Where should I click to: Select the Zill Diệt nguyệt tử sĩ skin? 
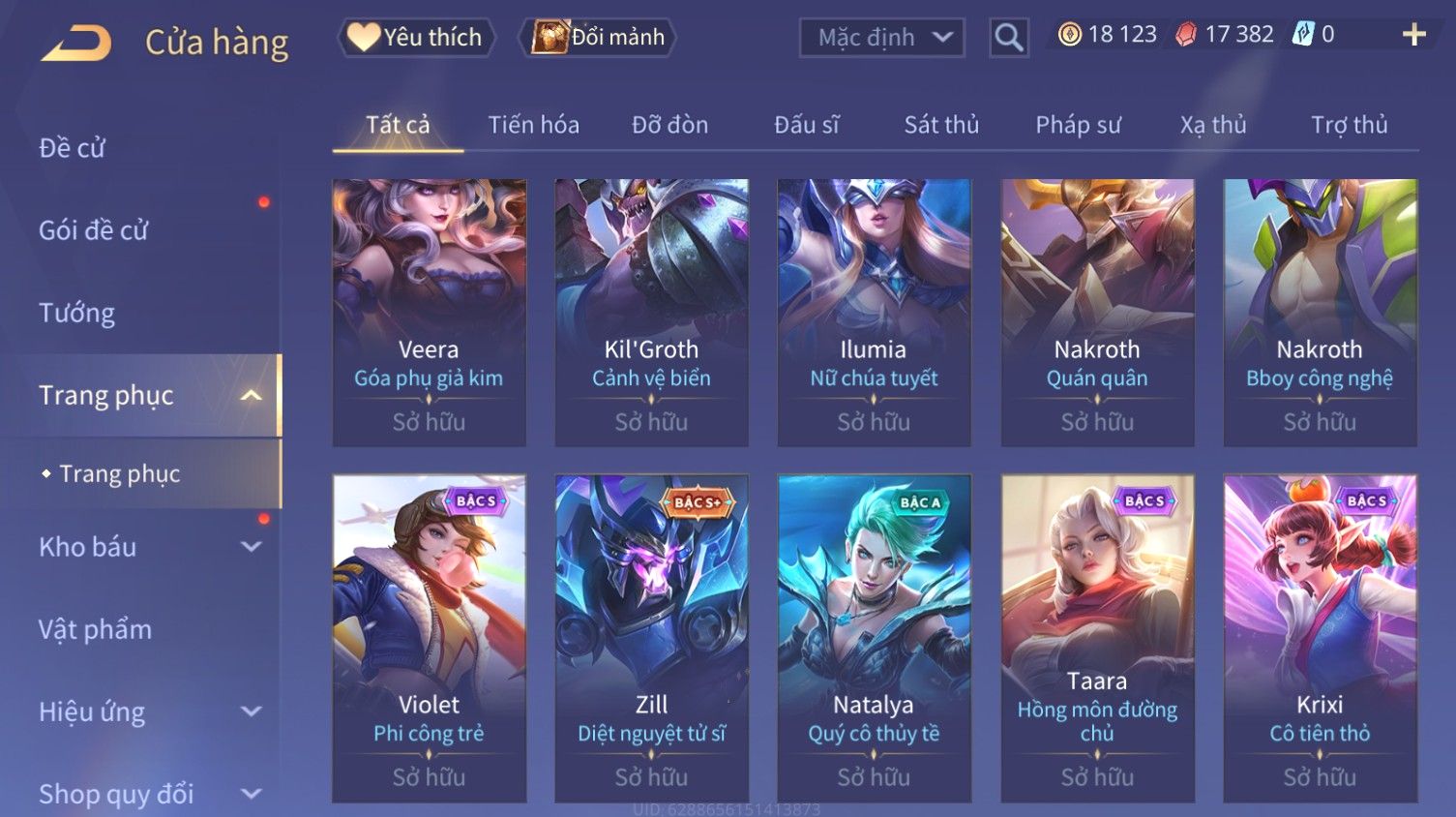click(x=651, y=638)
